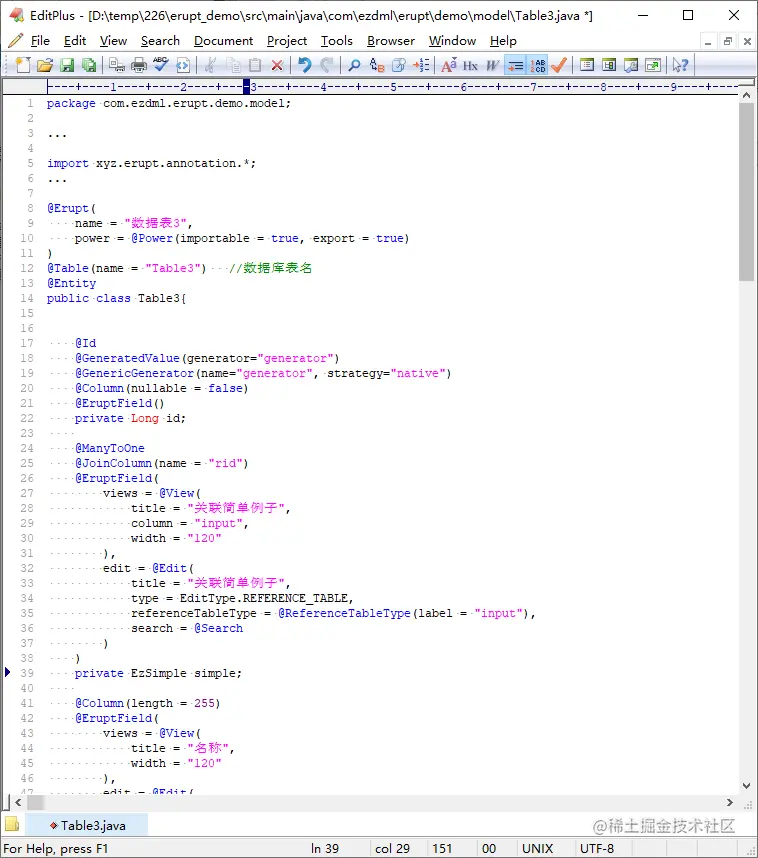
Task: Open the Tools menu
Action: click(337, 41)
